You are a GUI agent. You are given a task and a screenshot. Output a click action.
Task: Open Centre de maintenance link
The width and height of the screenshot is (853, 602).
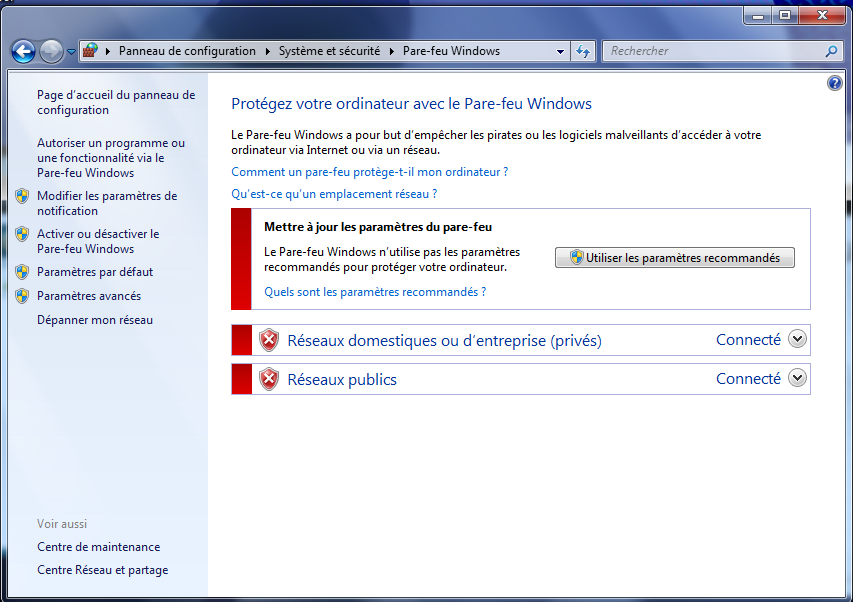tap(98, 547)
